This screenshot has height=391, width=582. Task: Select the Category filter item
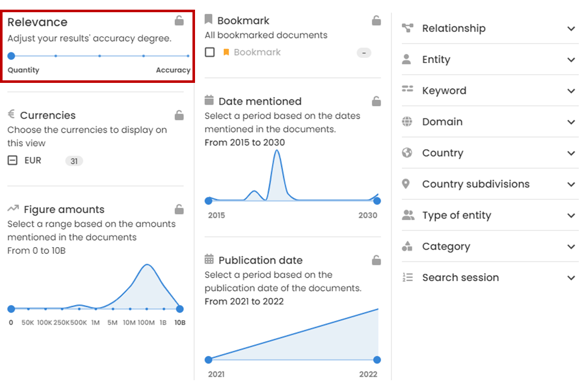pos(490,247)
